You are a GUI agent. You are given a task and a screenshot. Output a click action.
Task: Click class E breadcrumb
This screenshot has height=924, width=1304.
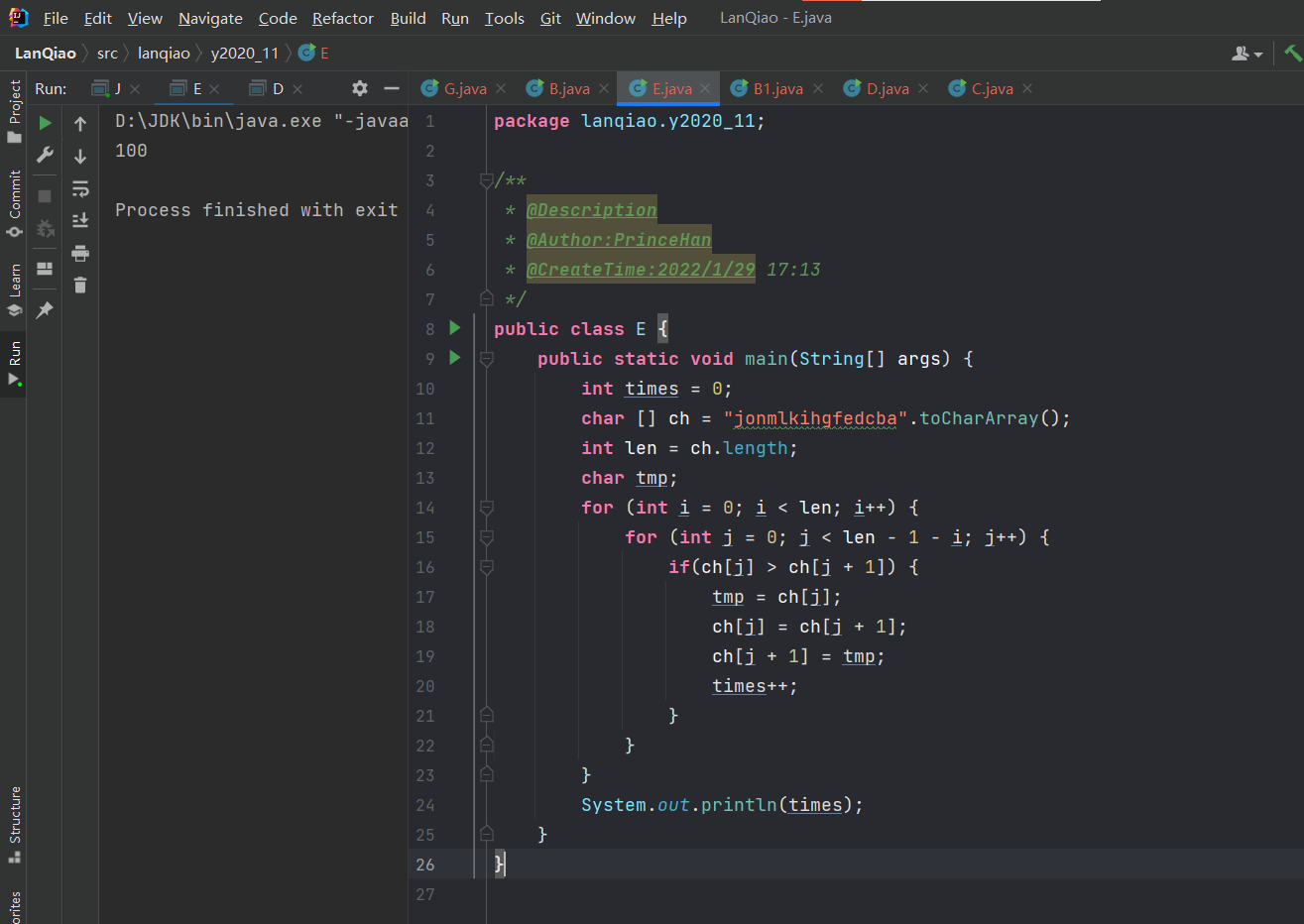tap(313, 54)
